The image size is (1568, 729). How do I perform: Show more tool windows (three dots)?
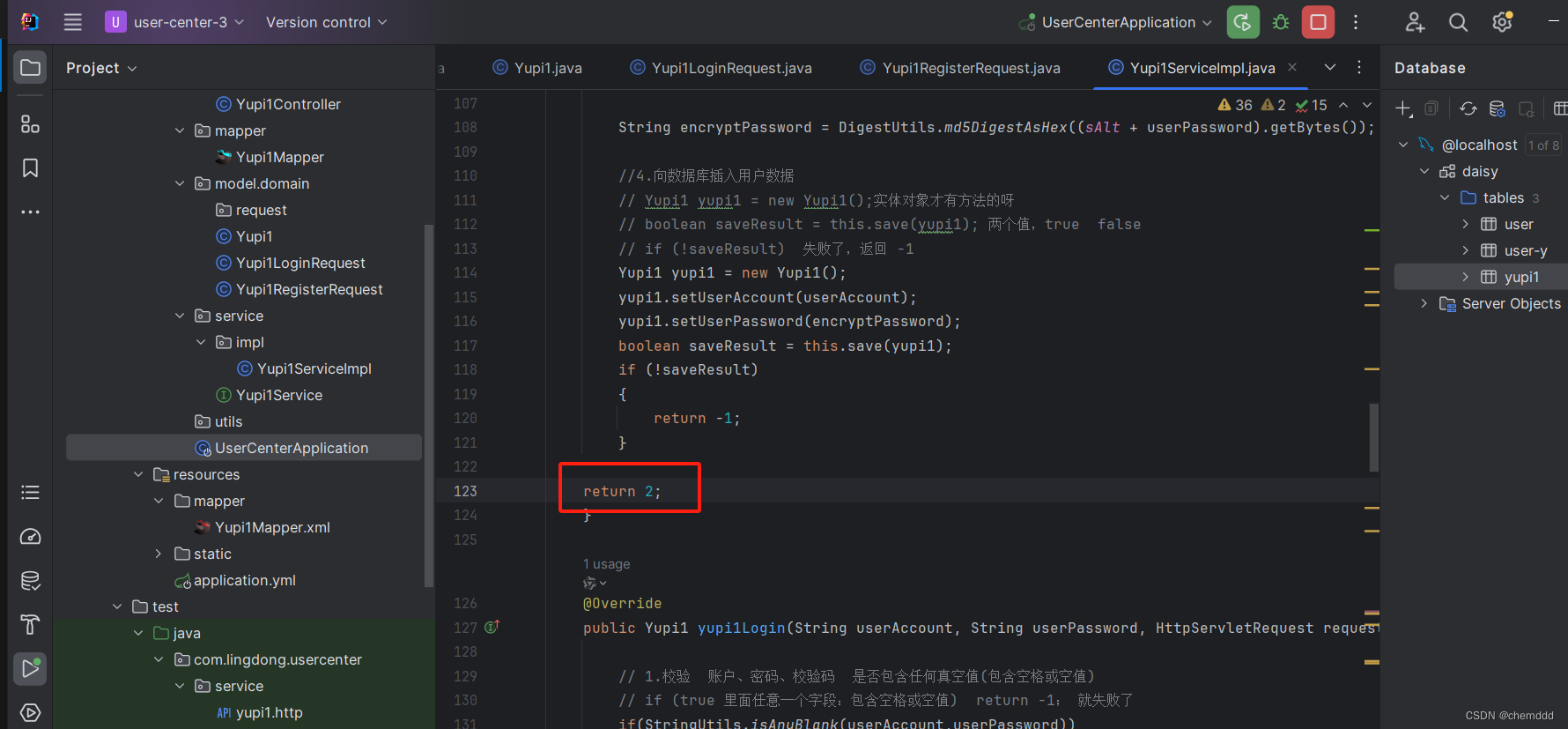tap(30, 212)
